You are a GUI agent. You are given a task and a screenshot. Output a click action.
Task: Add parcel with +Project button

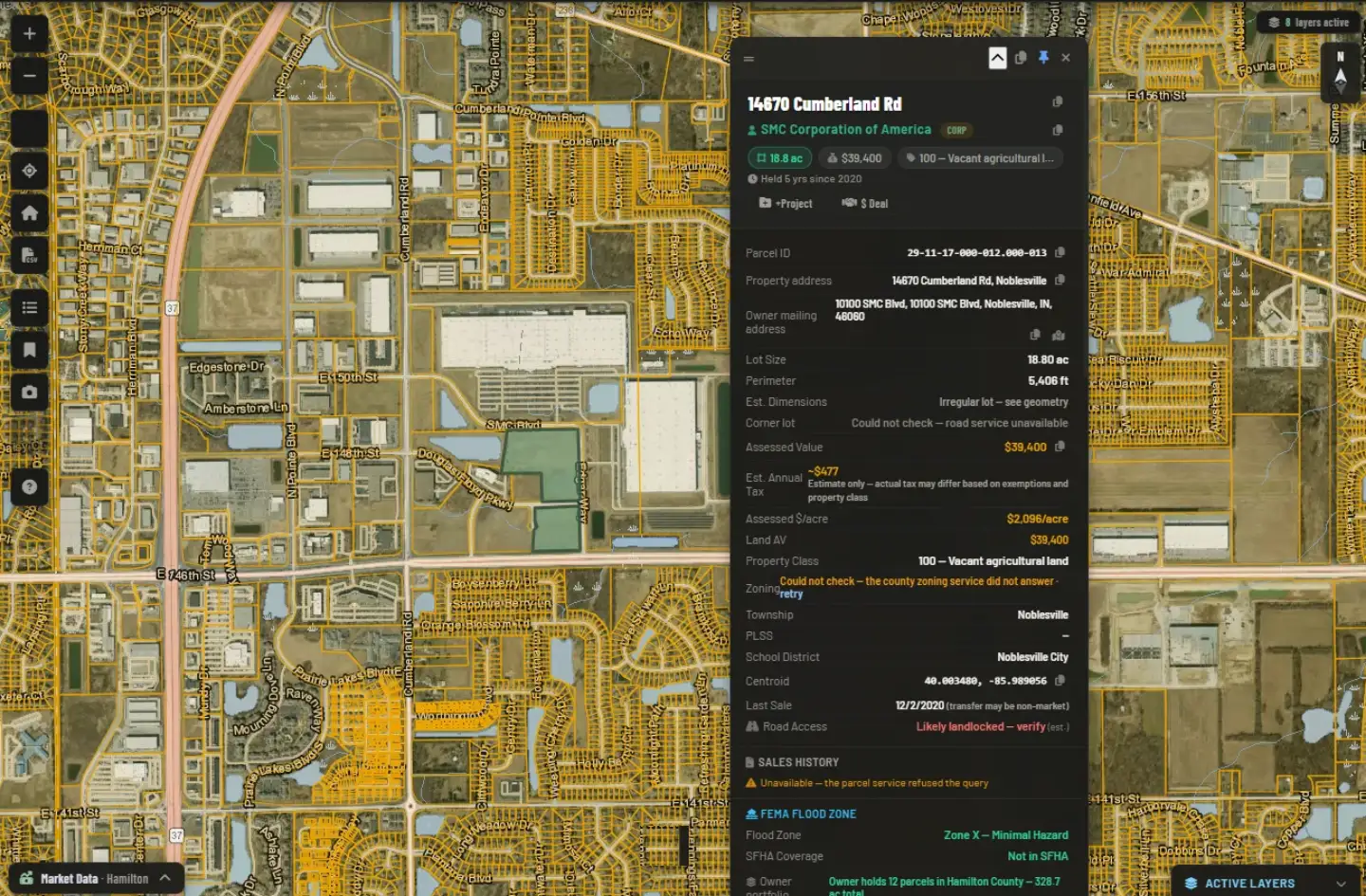pos(785,204)
